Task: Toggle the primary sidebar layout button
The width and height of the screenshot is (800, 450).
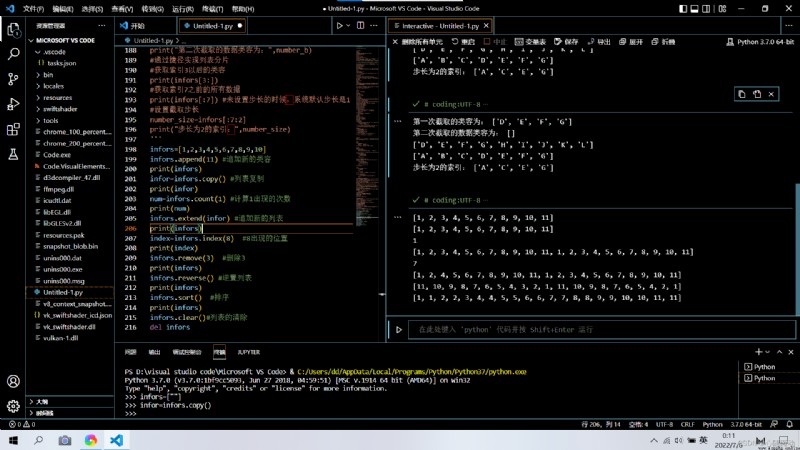Action: [683, 9]
